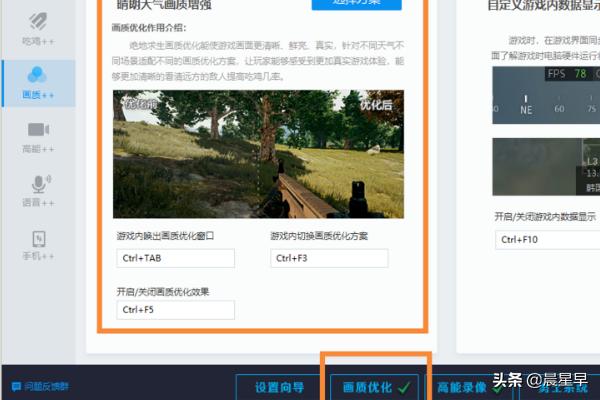Open the 设置向导 button
This screenshot has height=400, width=600.
279,387
